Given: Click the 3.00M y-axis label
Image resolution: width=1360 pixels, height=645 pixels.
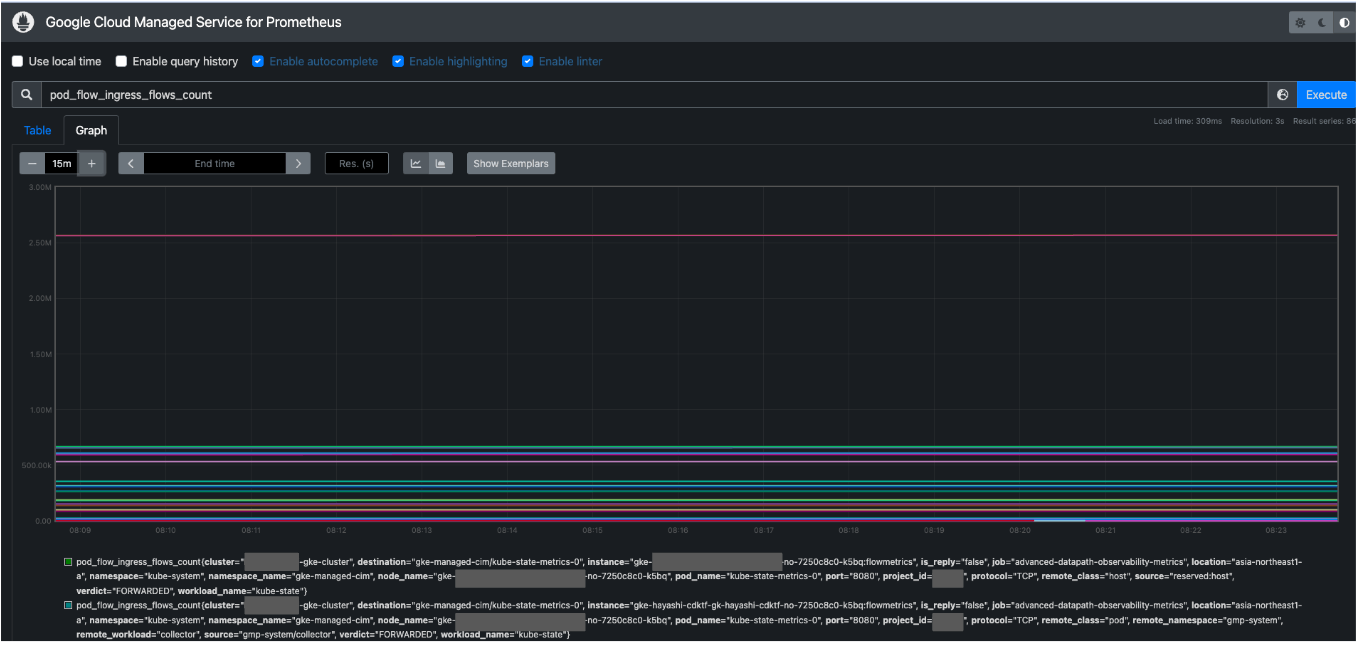Looking at the screenshot, I should tap(39, 187).
